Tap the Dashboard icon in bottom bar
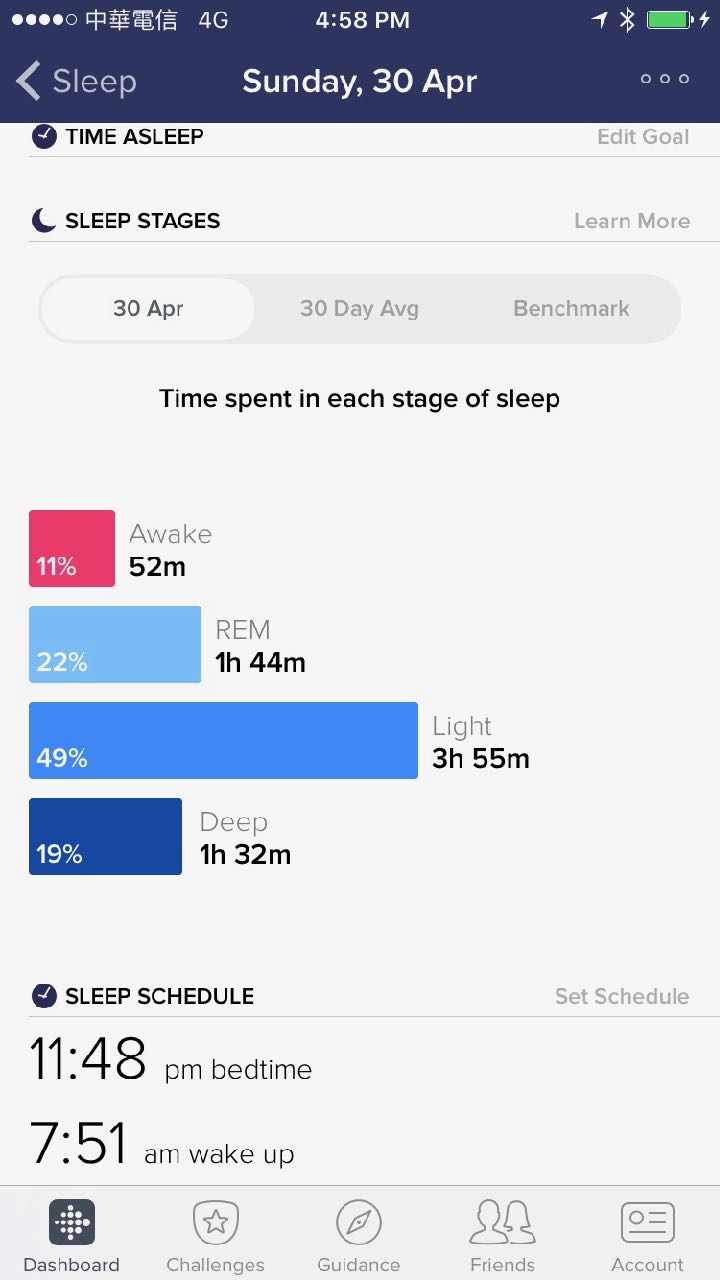The height and width of the screenshot is (1280, 720). [x=72, y=1222]
